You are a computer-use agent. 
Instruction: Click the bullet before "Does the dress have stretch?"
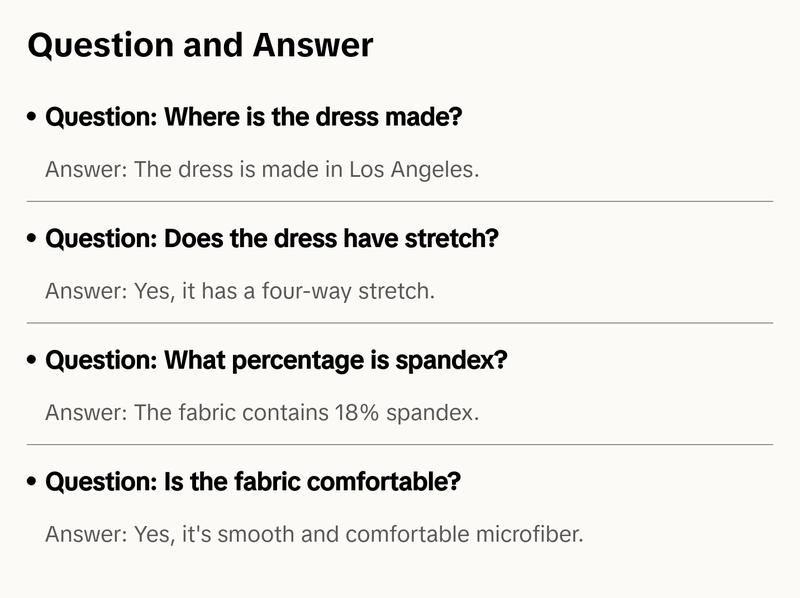click(33, 240)
